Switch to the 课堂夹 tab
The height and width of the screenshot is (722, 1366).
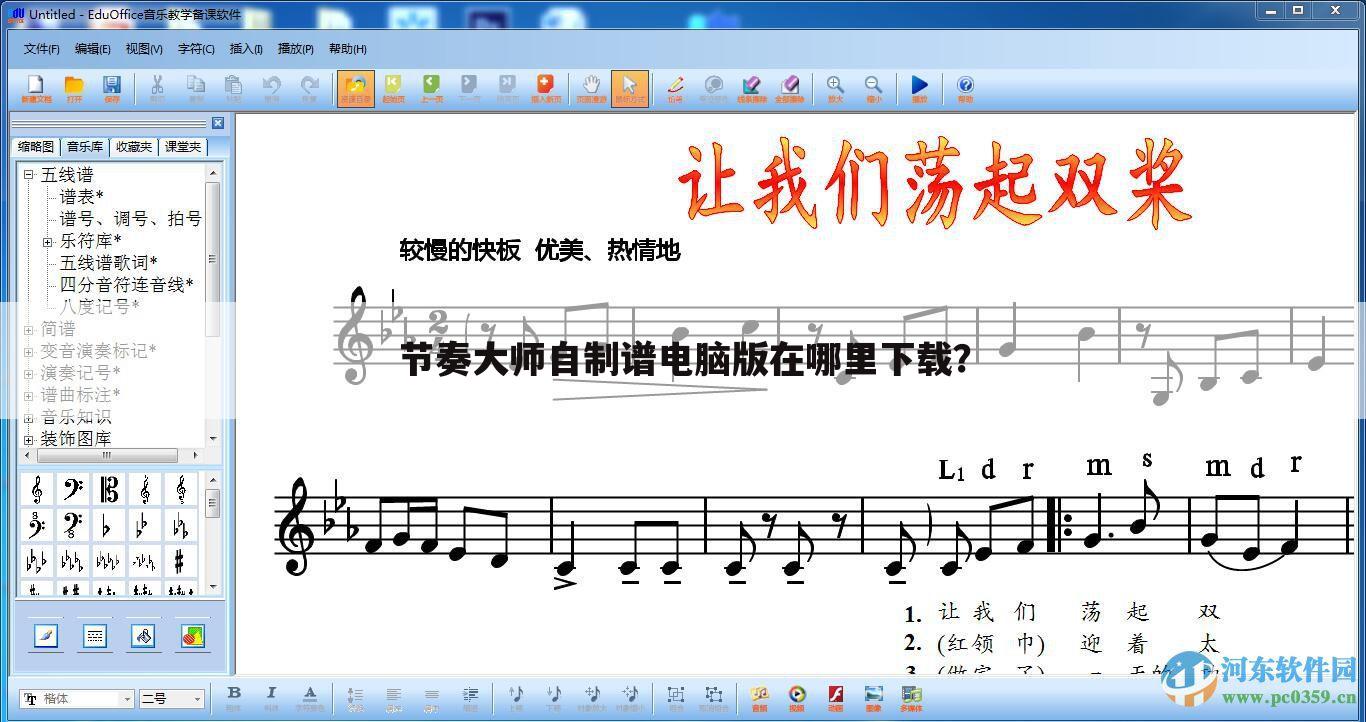(x=183, y=147)
